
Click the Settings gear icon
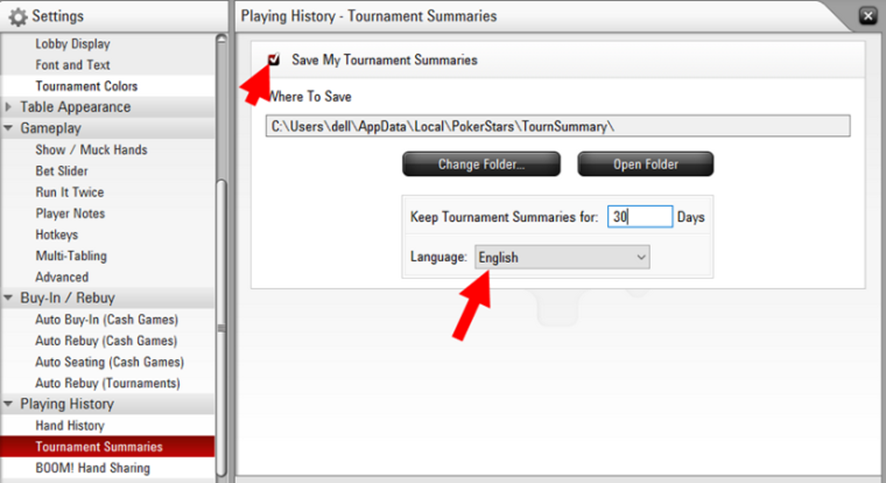(18, 17)
